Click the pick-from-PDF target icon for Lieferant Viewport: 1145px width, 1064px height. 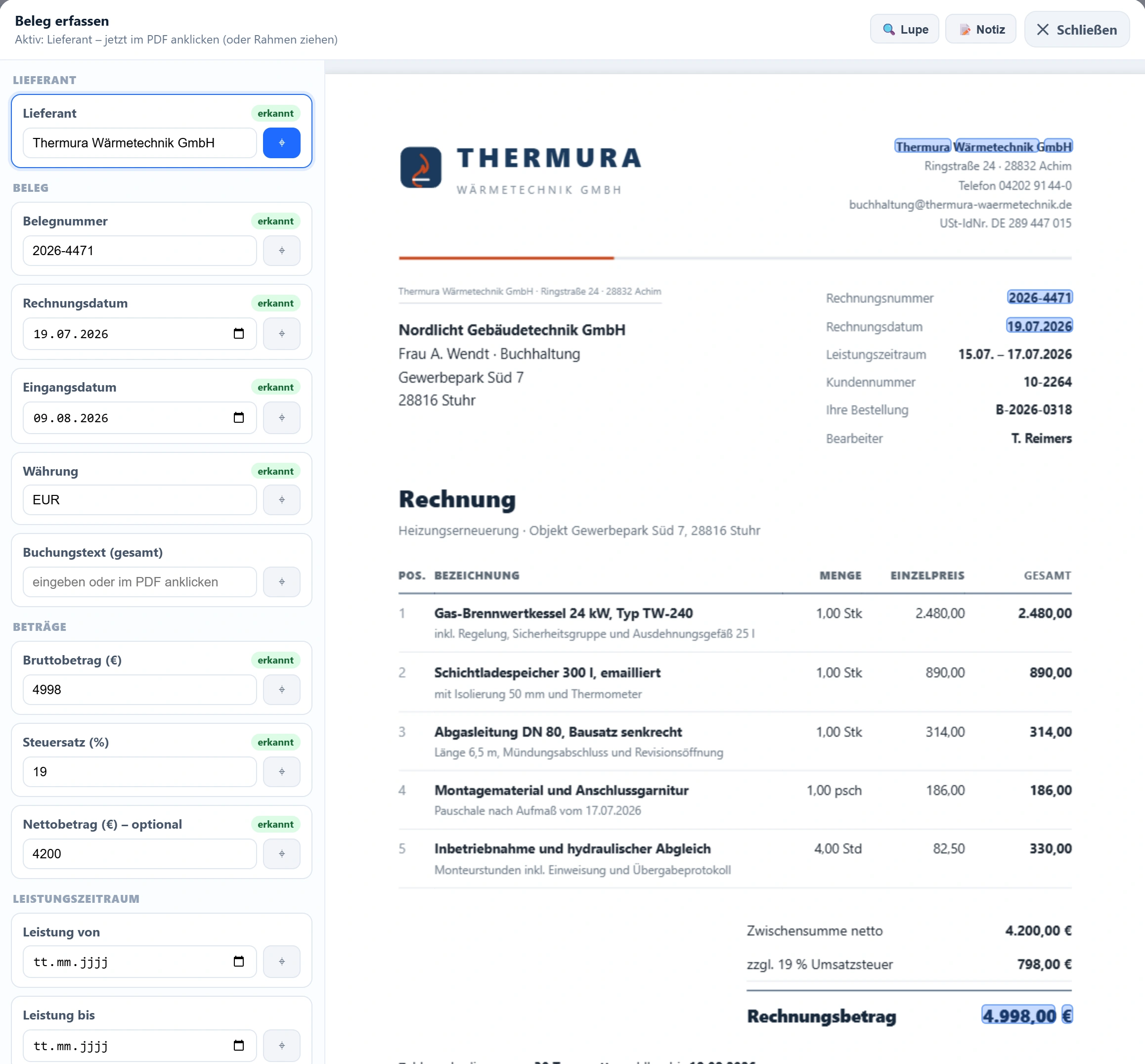[x=281, y=143]
